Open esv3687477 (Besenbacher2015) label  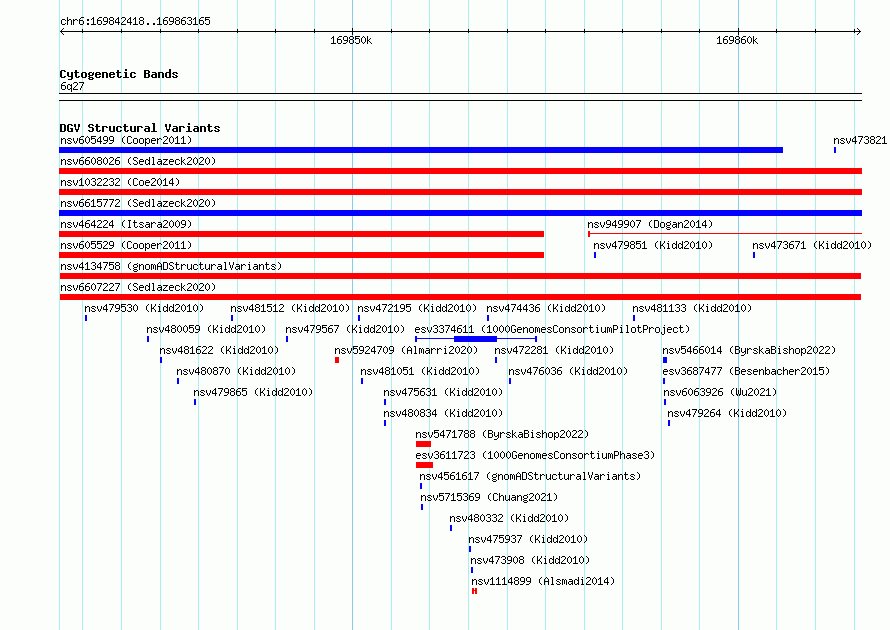click(x=746, y=371)
